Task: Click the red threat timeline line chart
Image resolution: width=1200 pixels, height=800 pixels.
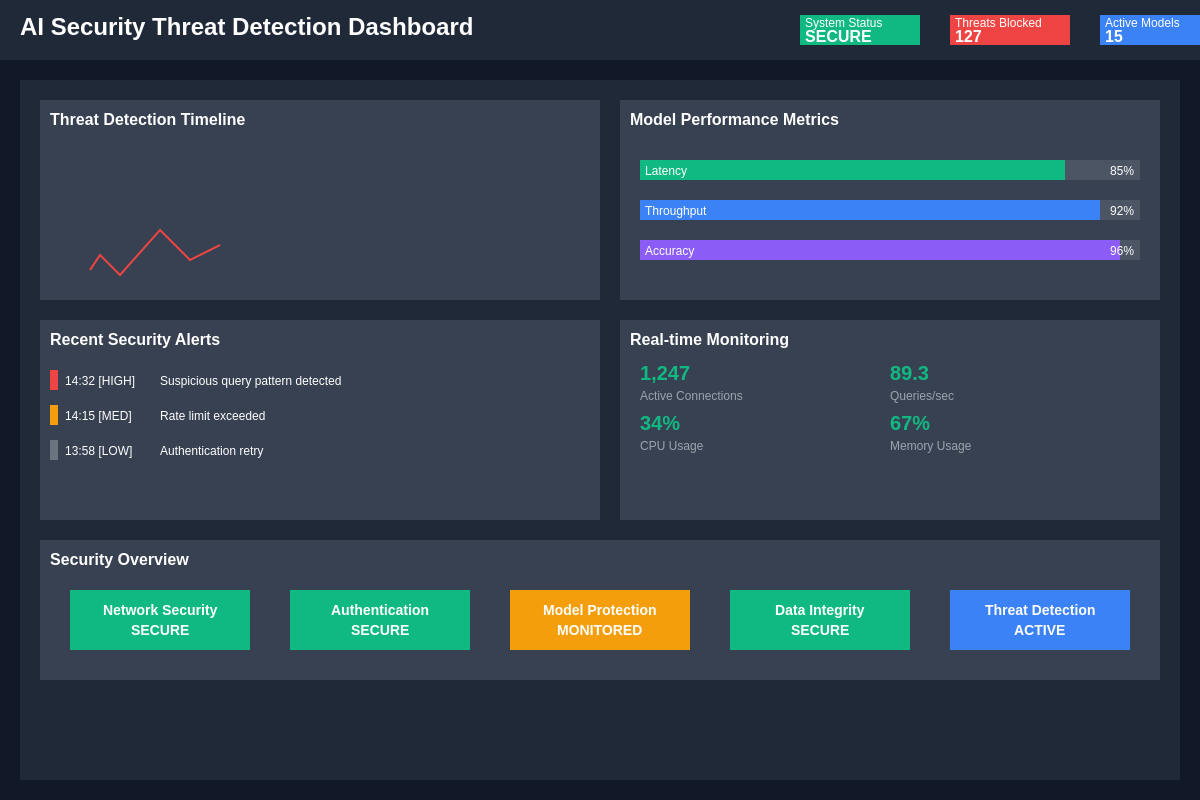Action: pos(160,232)
